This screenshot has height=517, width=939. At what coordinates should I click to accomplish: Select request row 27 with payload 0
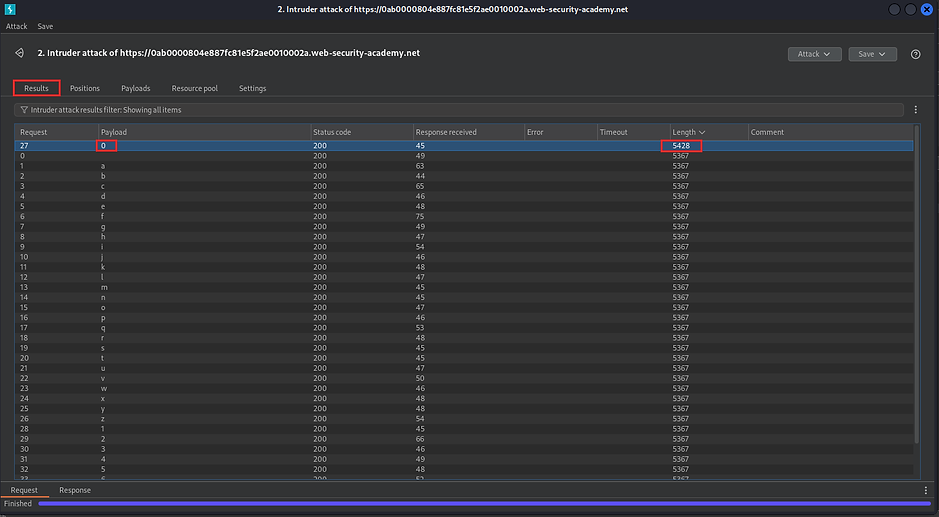464,146
